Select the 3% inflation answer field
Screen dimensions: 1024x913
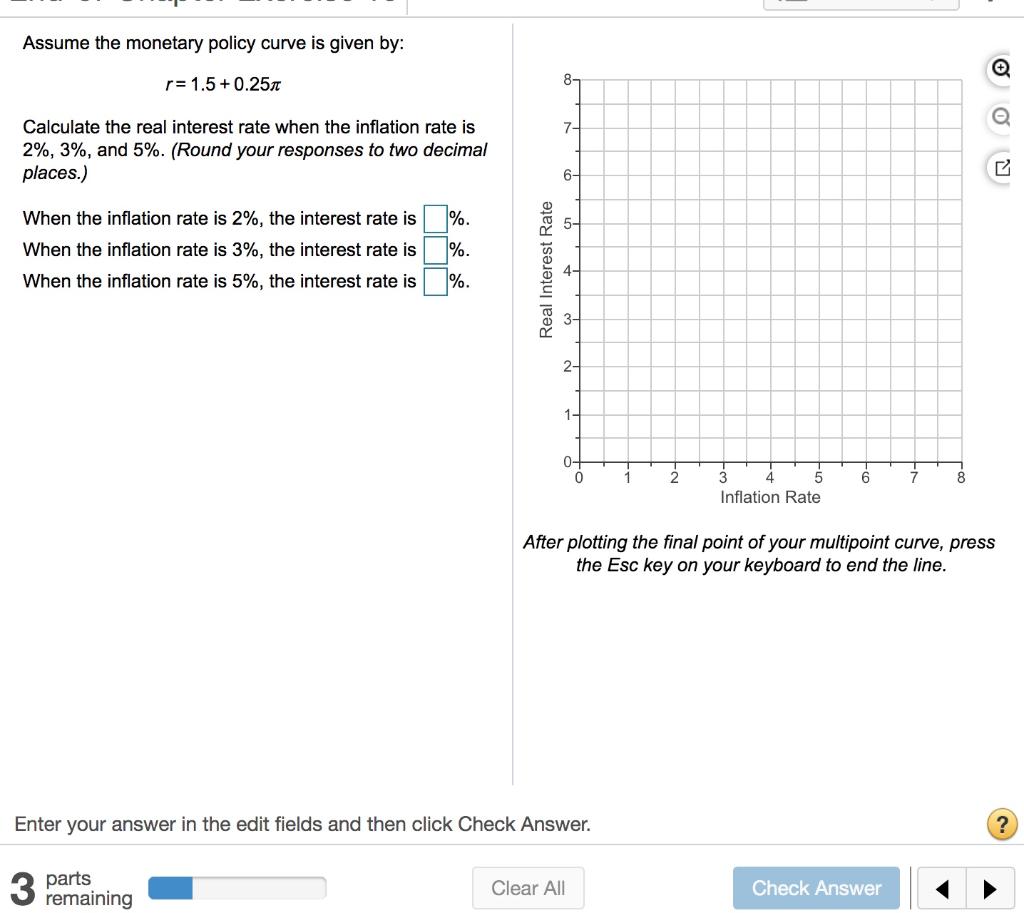(x=434, y=250)
